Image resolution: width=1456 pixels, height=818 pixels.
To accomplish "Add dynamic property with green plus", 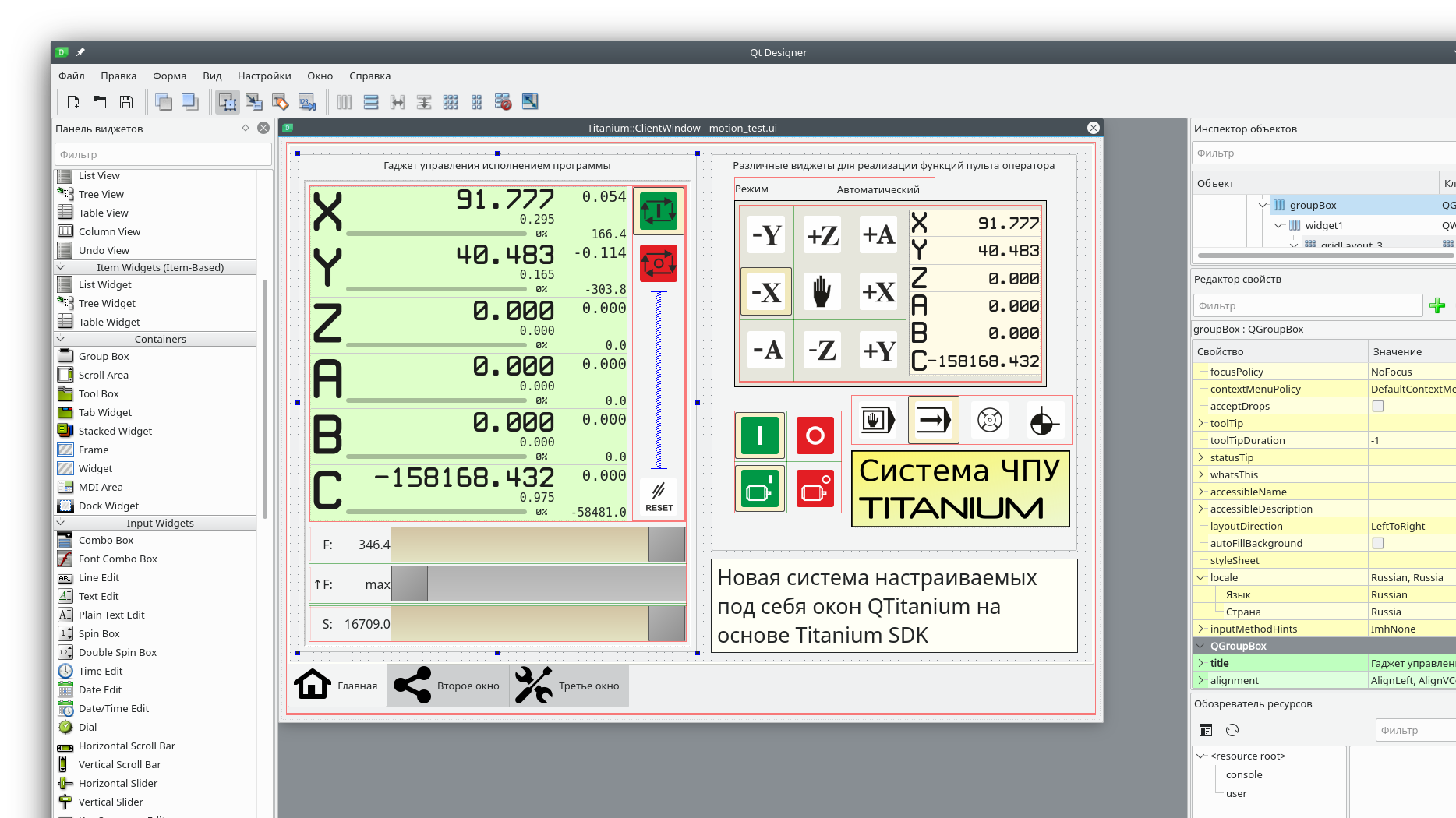I will tap(1438, 306).
